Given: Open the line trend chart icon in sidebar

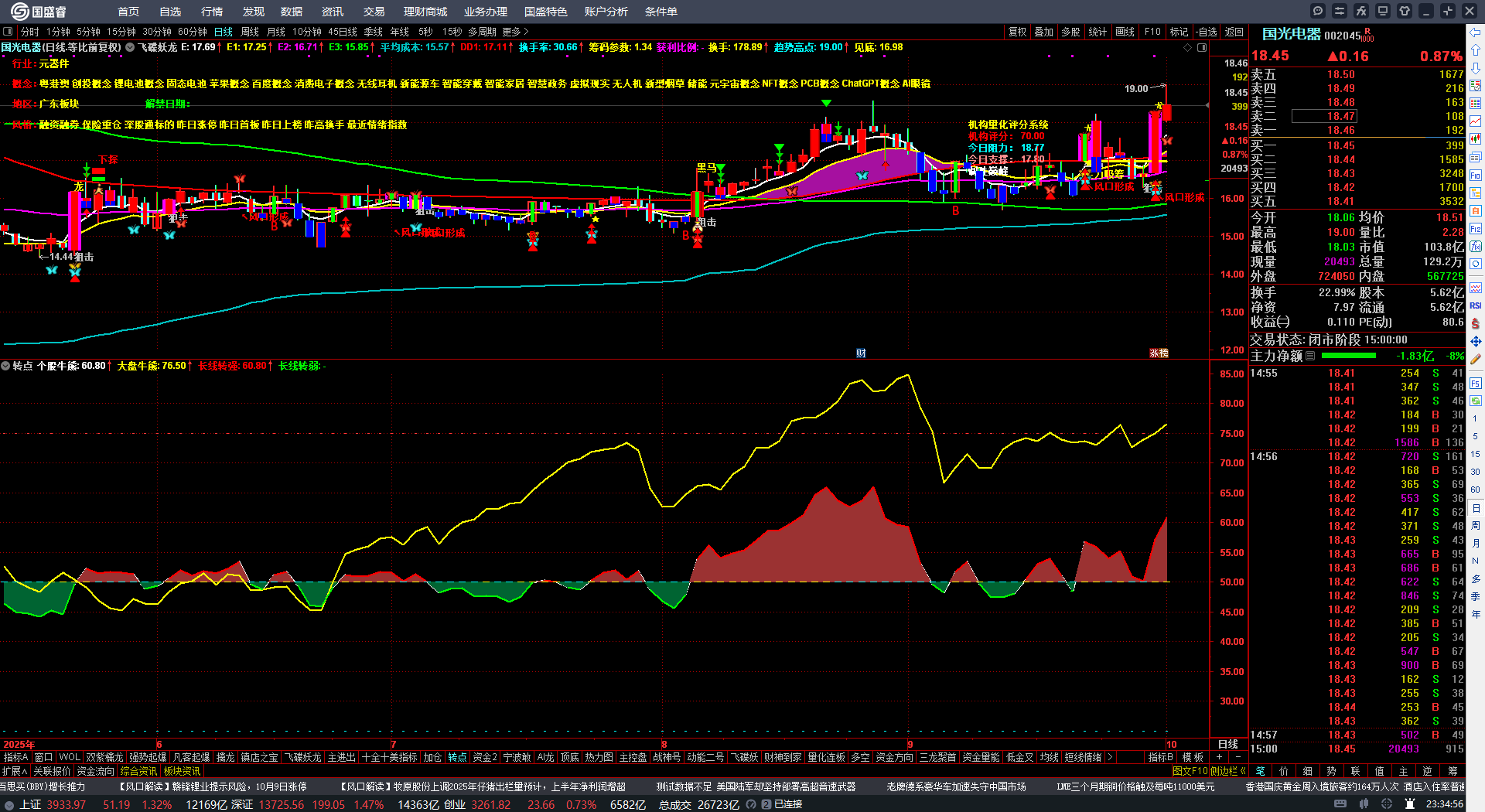Looking at the screenshot, I should tap(1476, 121).
